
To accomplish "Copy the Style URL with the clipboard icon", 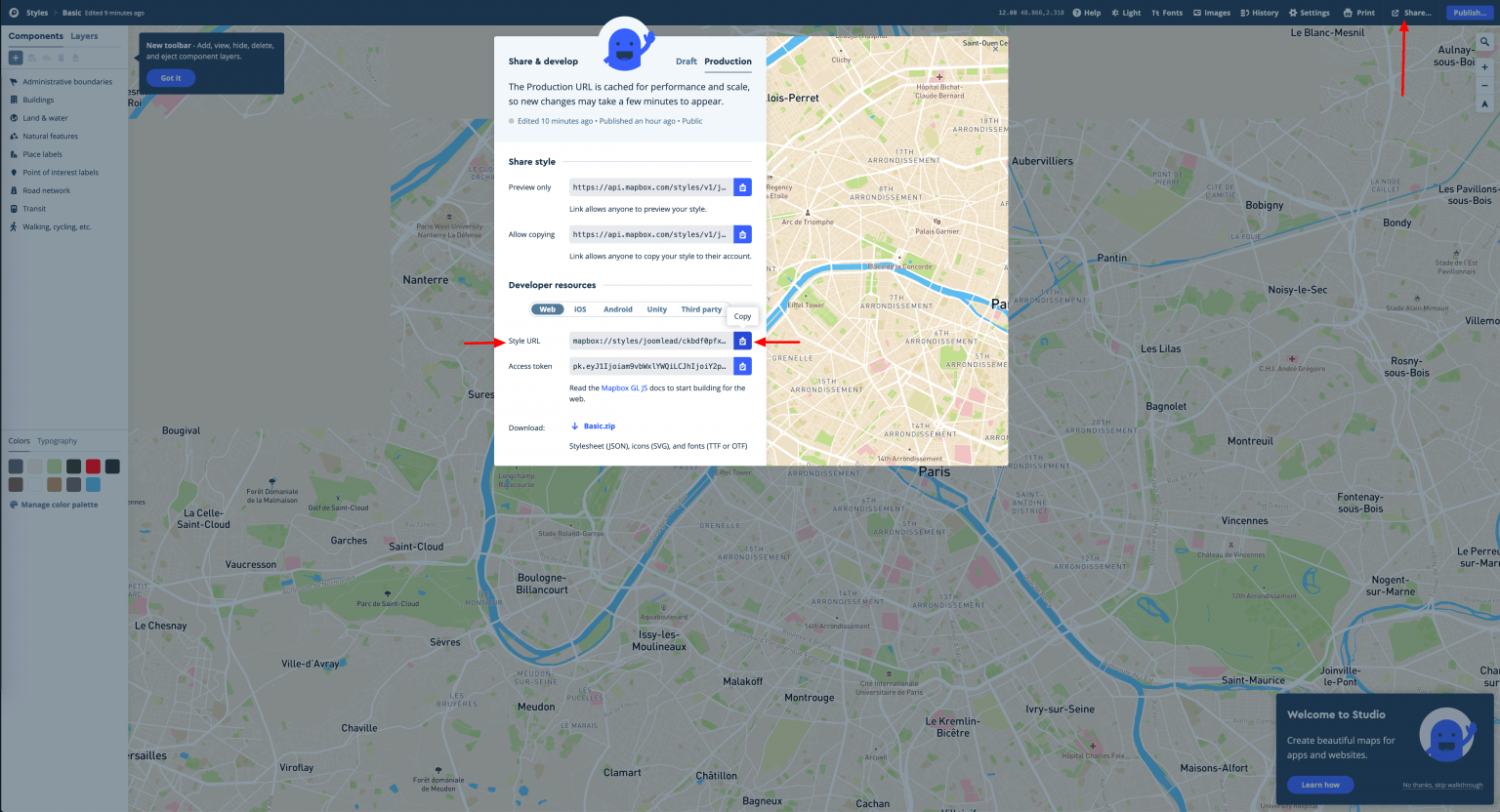I will point(742,341).
